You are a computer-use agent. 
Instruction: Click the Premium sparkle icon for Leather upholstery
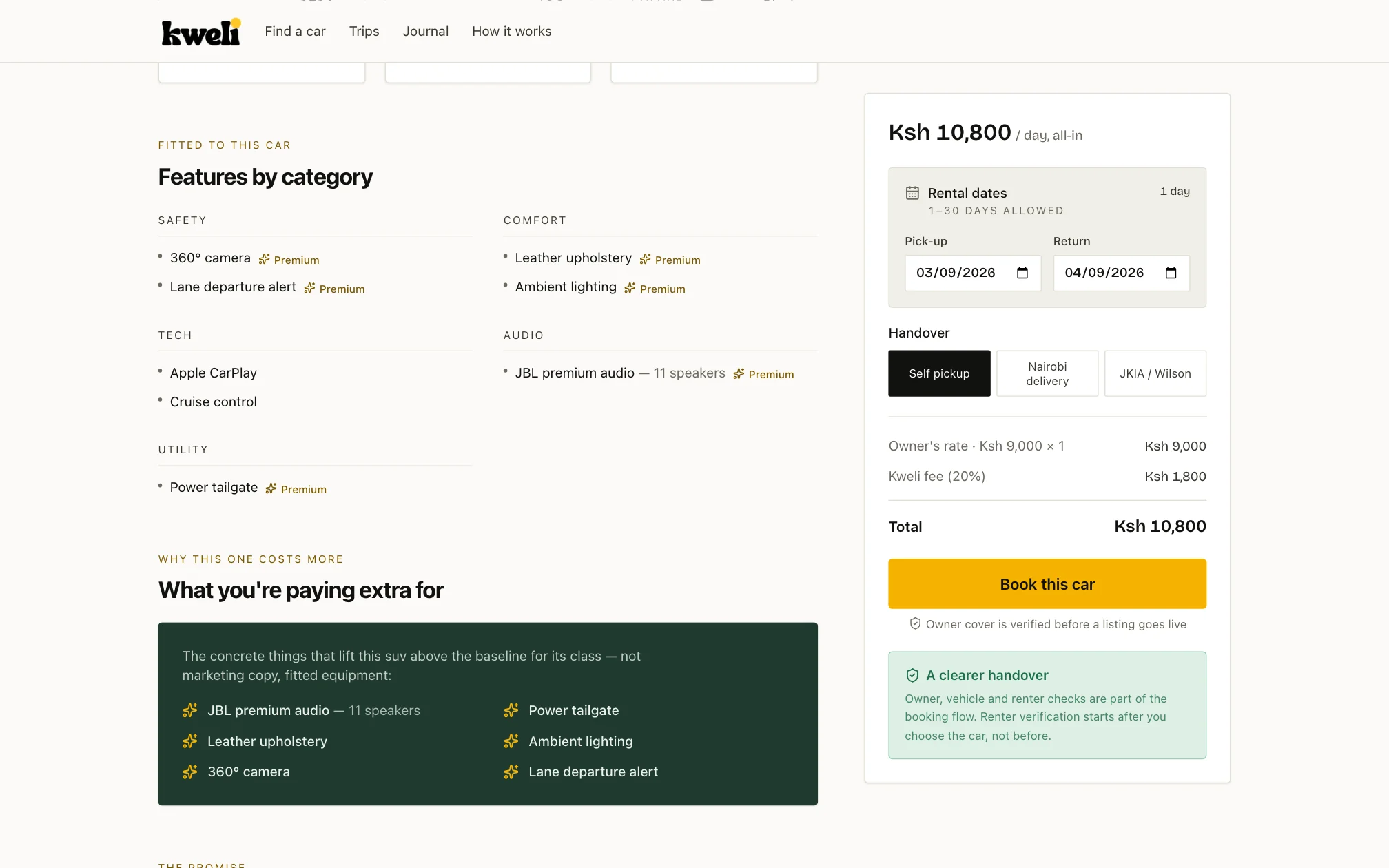[646, 260]
